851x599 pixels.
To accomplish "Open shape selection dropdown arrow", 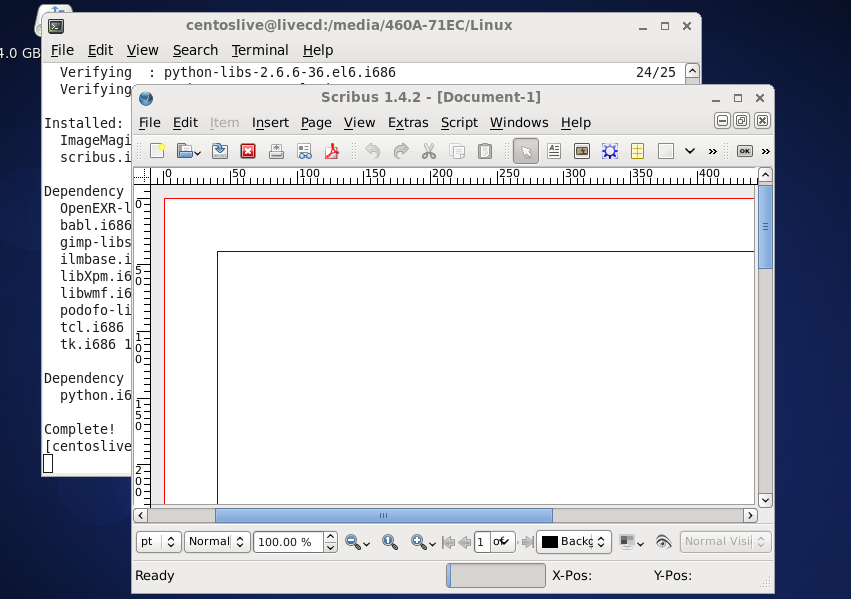I will [690, 151].
